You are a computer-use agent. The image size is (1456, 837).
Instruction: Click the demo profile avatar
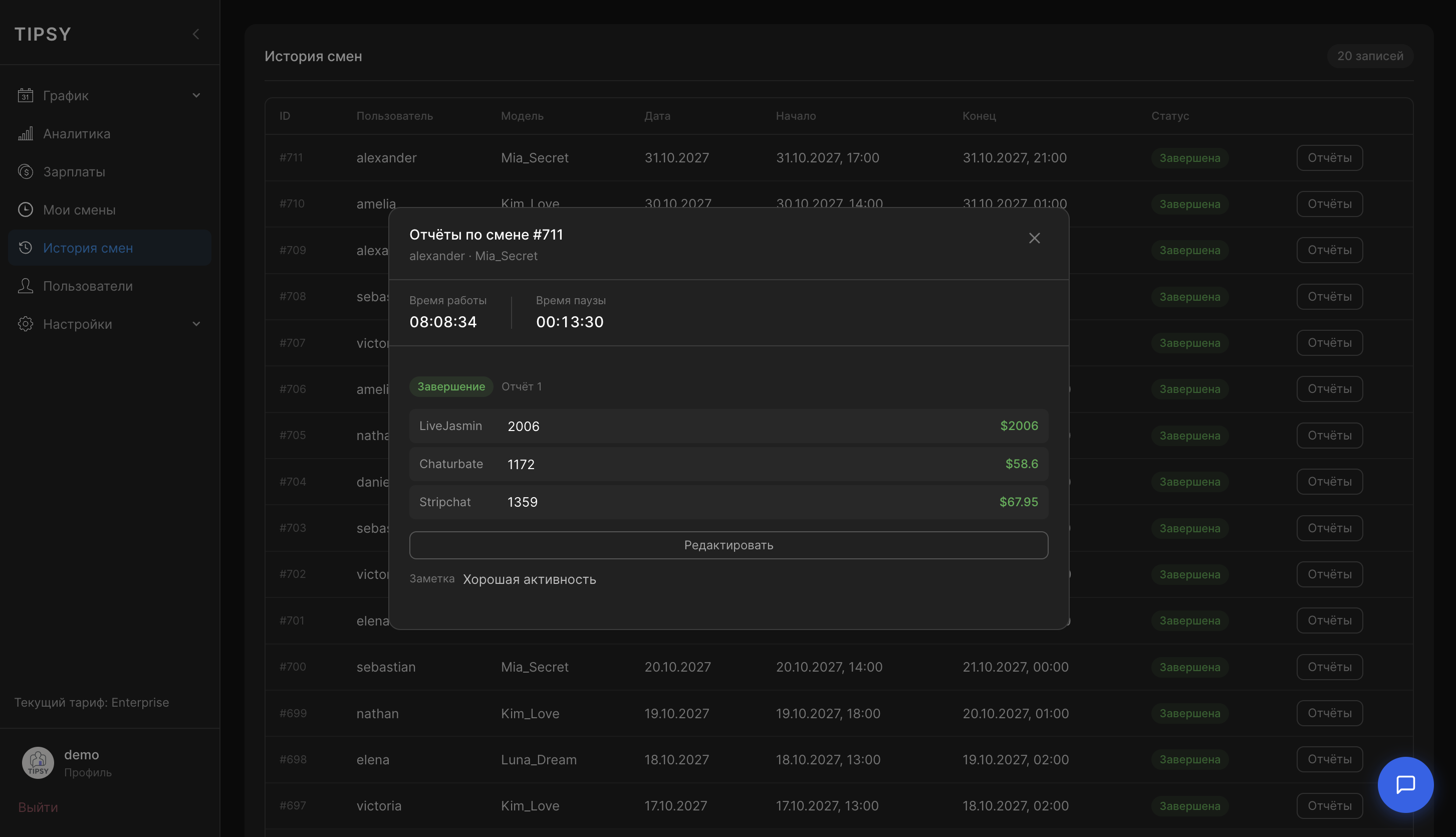38,762
